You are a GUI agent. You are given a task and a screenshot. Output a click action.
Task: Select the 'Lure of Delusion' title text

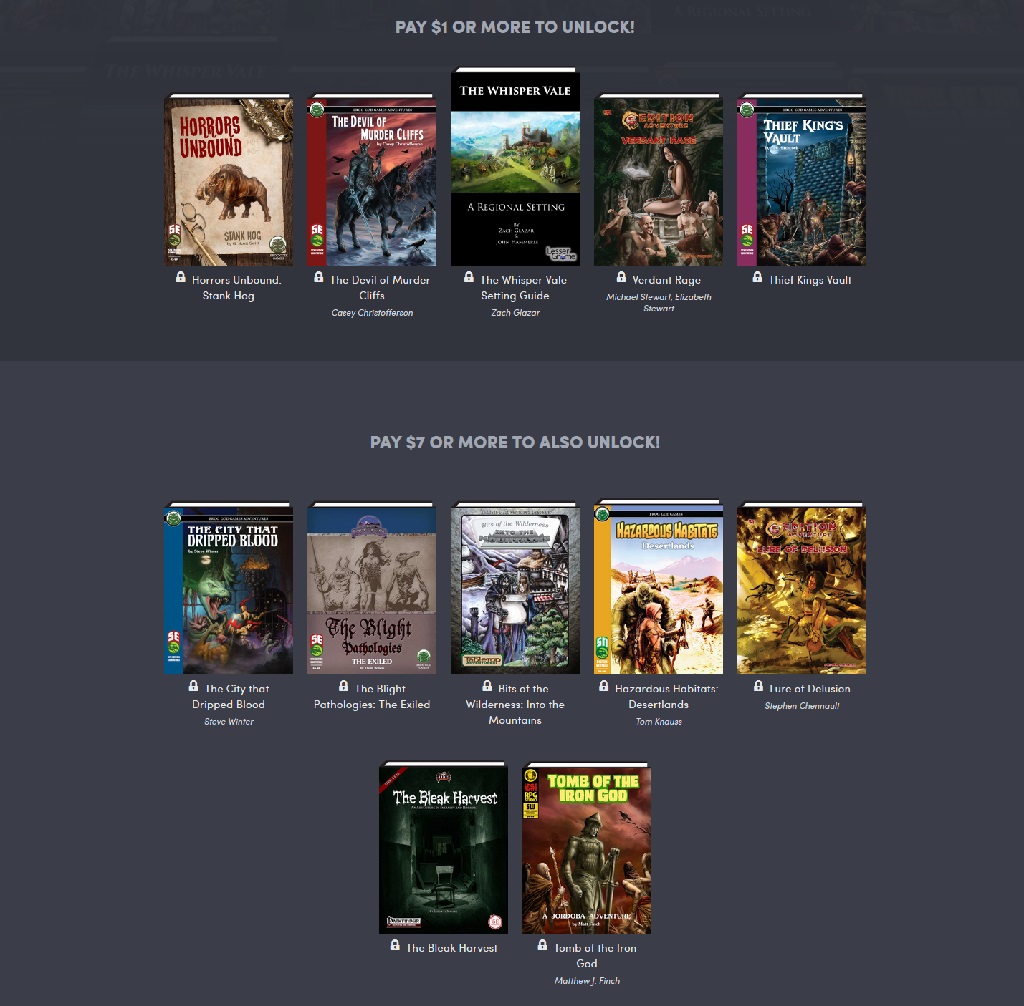click(810, 689)
